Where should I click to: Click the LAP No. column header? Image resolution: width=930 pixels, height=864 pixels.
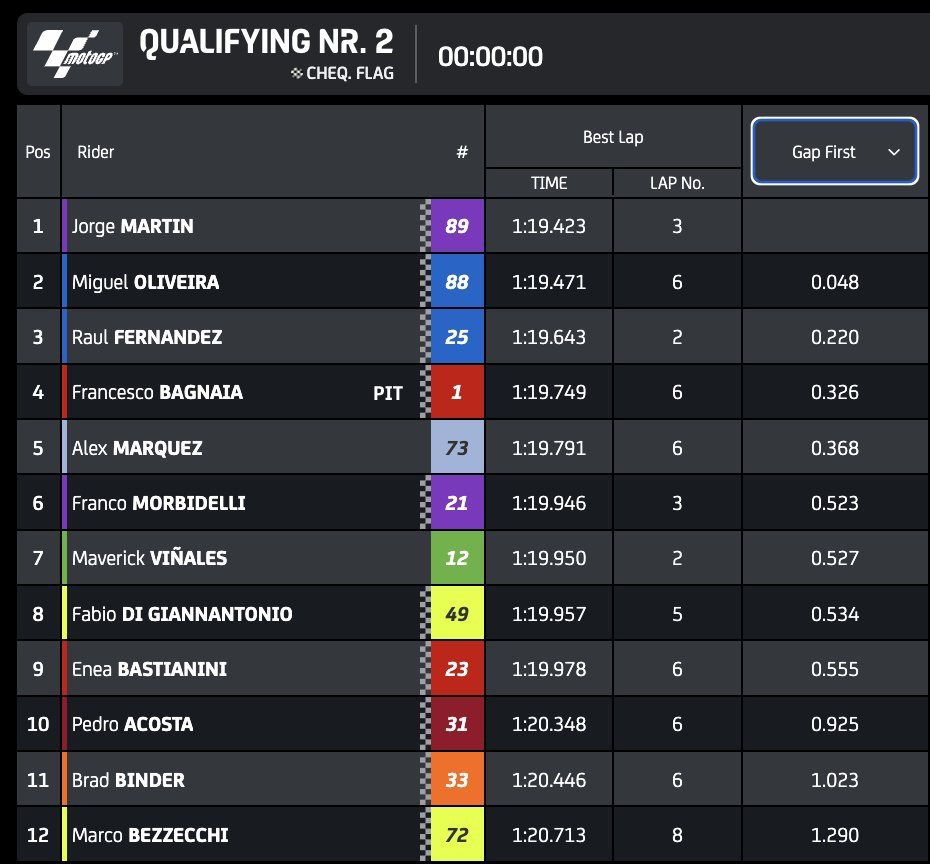coord(677,183)
